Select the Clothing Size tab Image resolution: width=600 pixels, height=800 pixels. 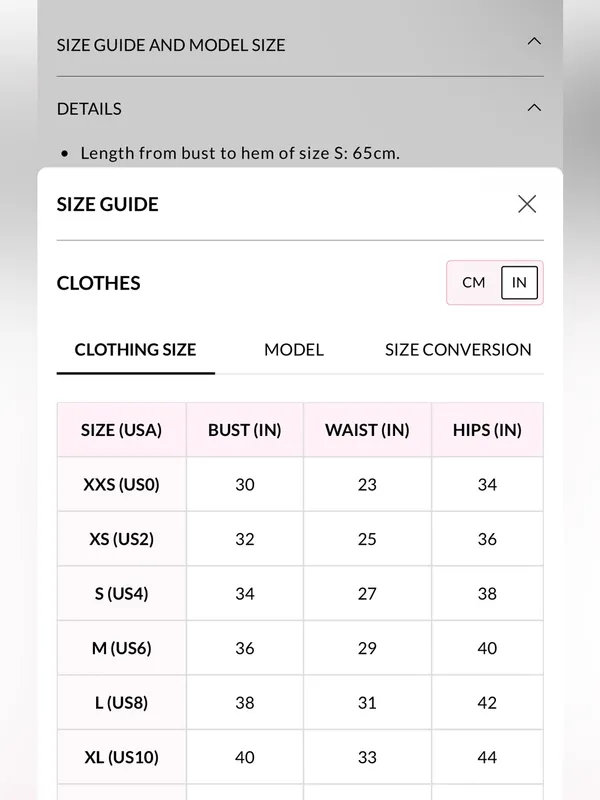click(x=135, y=350)
